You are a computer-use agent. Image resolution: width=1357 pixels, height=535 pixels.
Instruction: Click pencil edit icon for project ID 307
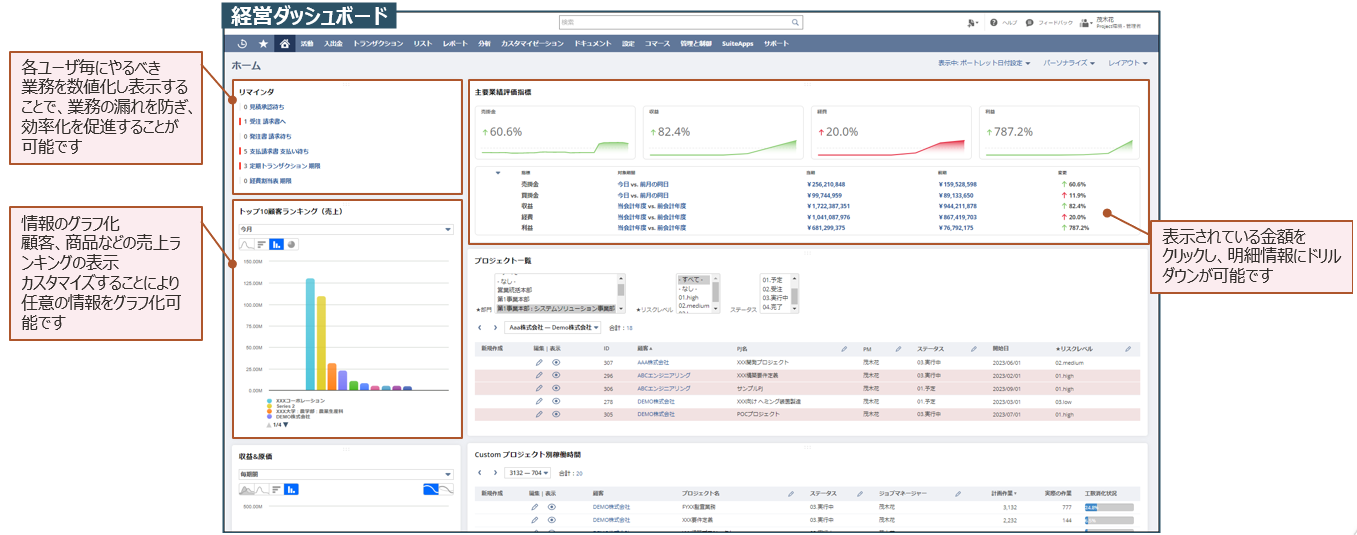(538, 362)
